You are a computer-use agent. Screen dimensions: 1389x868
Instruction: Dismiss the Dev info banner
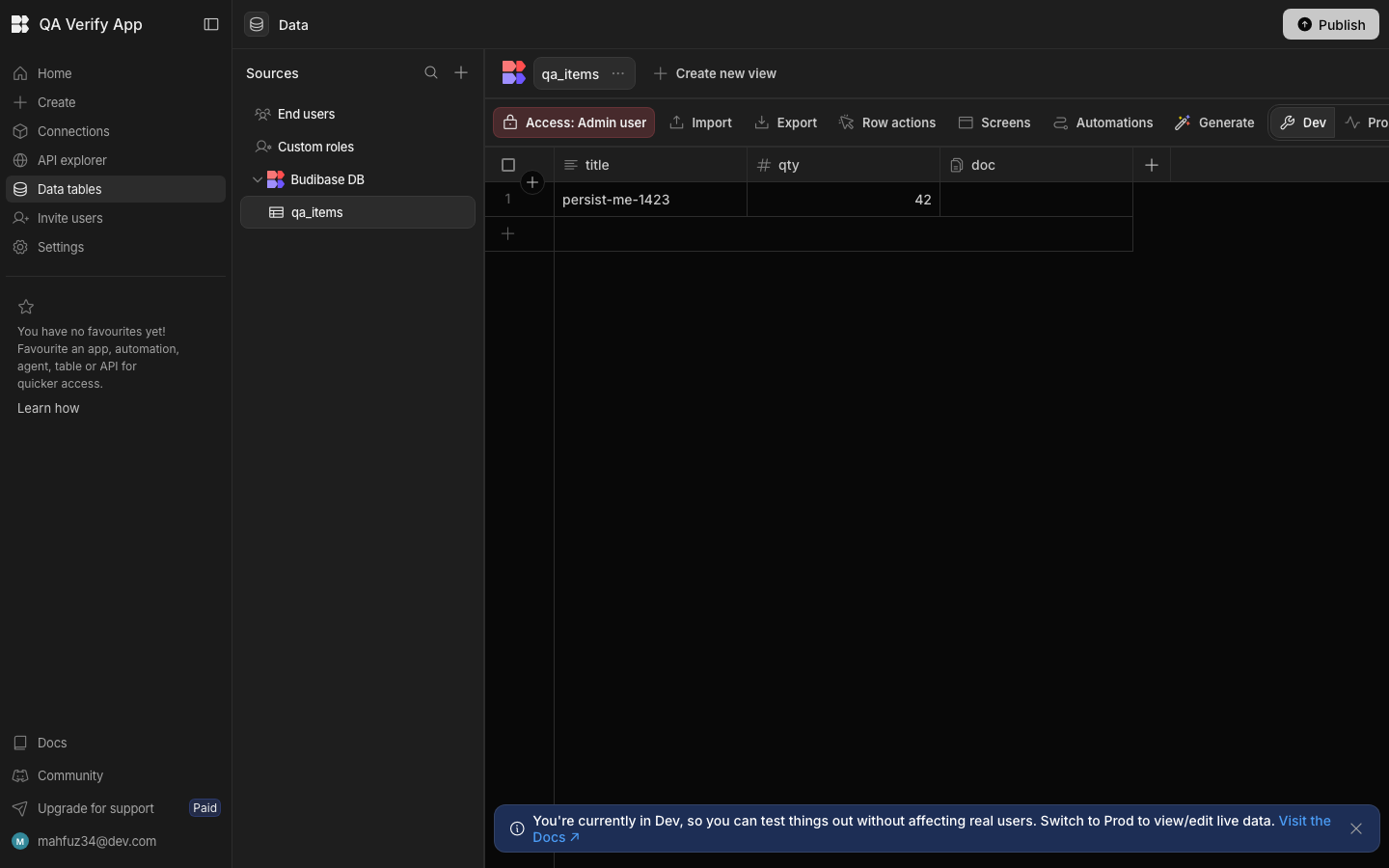[1356, 828]
